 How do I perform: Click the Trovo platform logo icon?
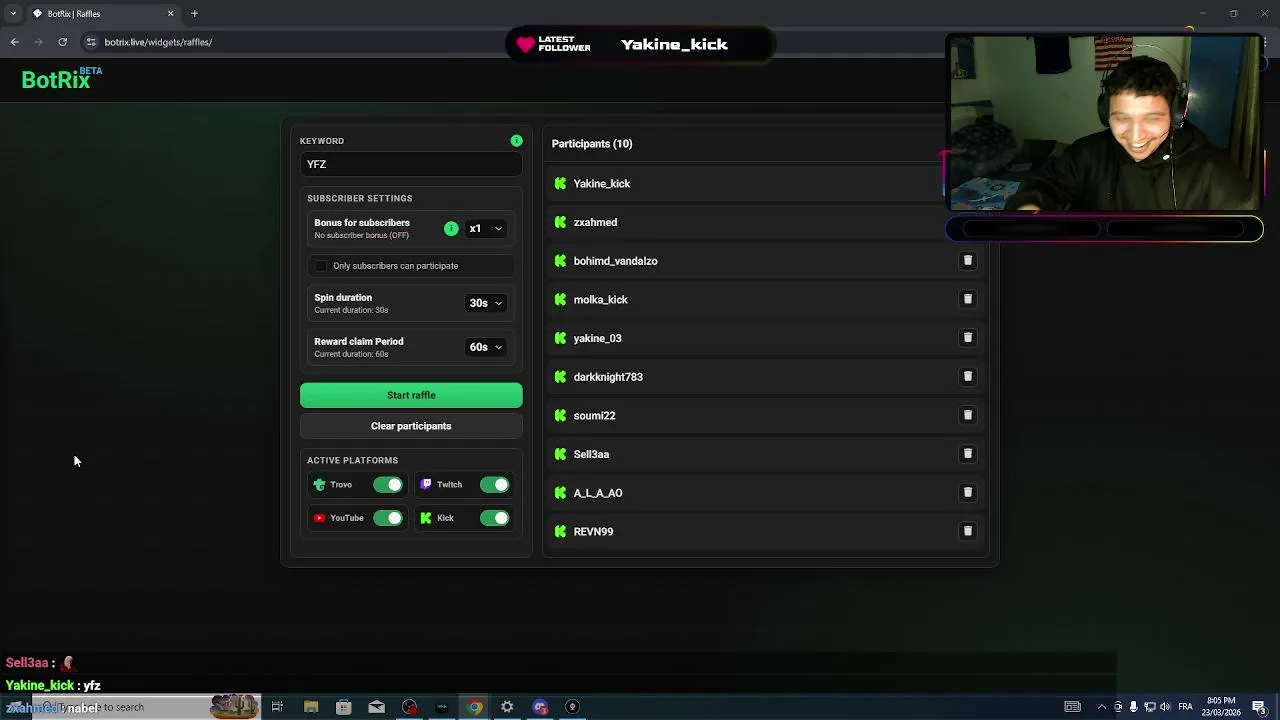click(320, 485)
